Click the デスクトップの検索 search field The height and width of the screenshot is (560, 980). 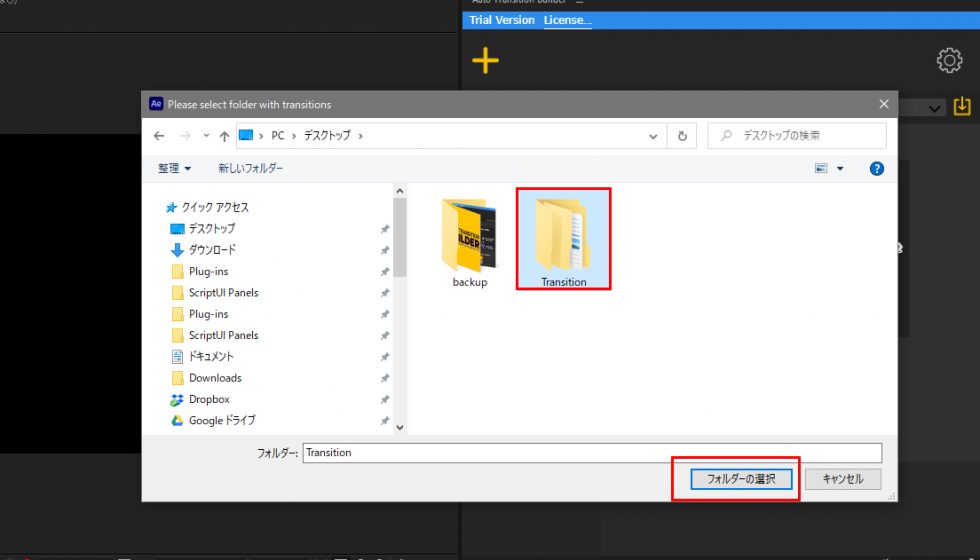click(x=797, y=136)
